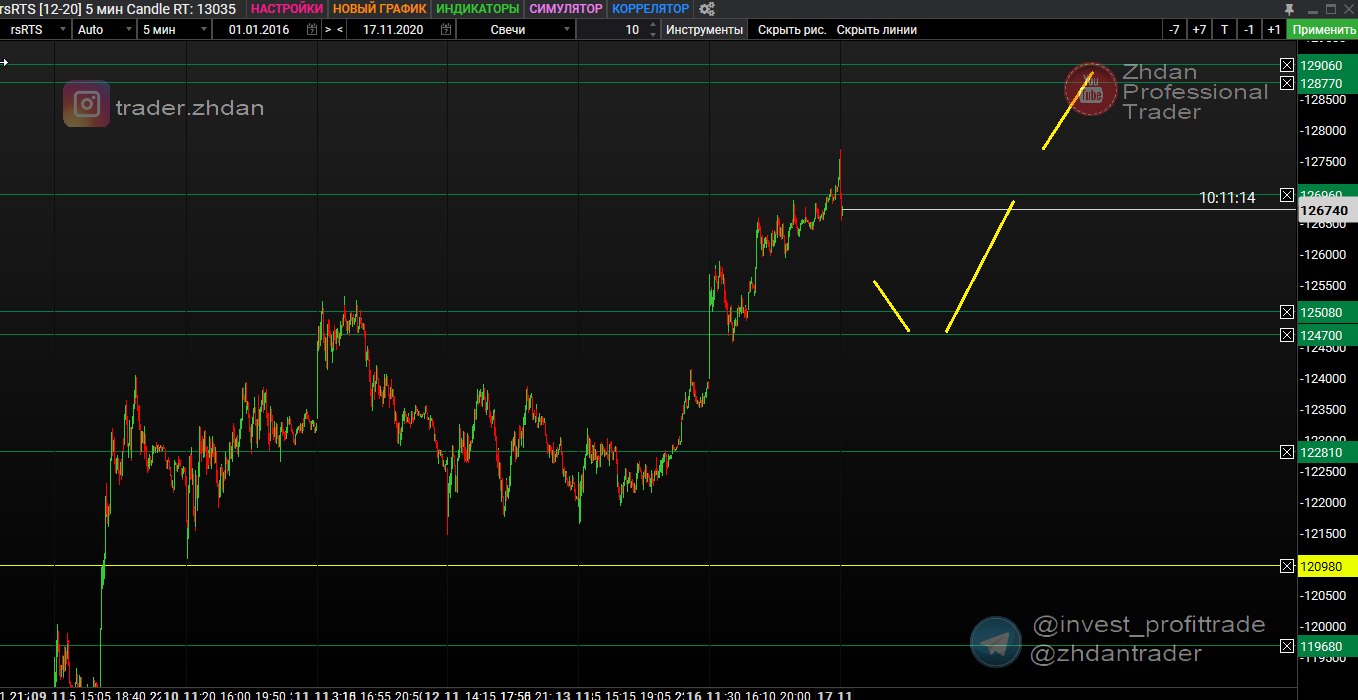Remove the 120980 level line marker

[x=1287, y=567]
